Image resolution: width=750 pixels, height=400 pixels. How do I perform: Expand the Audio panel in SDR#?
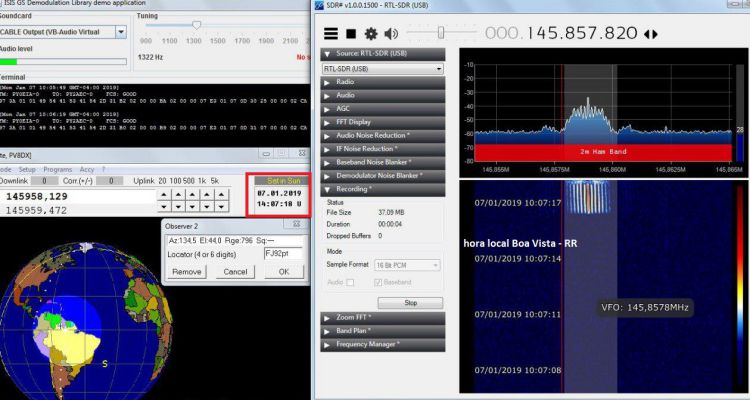pos(383,96)
